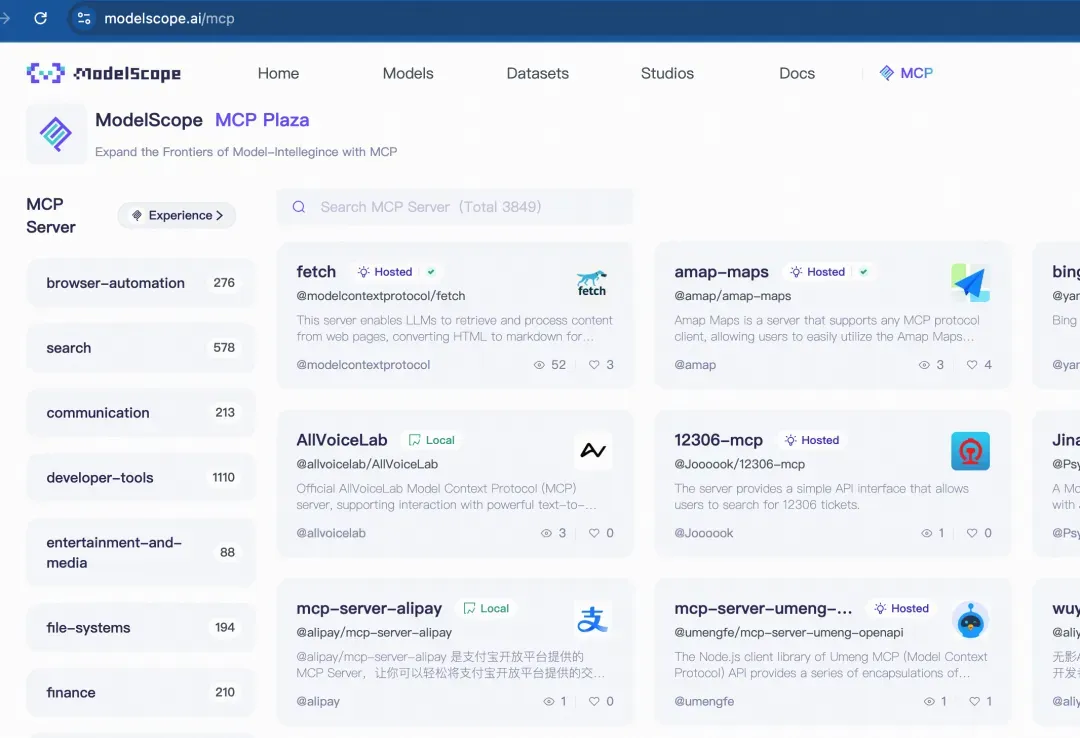Open the AllVoiceLab server title
This screenshot has width=1080, height=738.
tap(342, 440)
